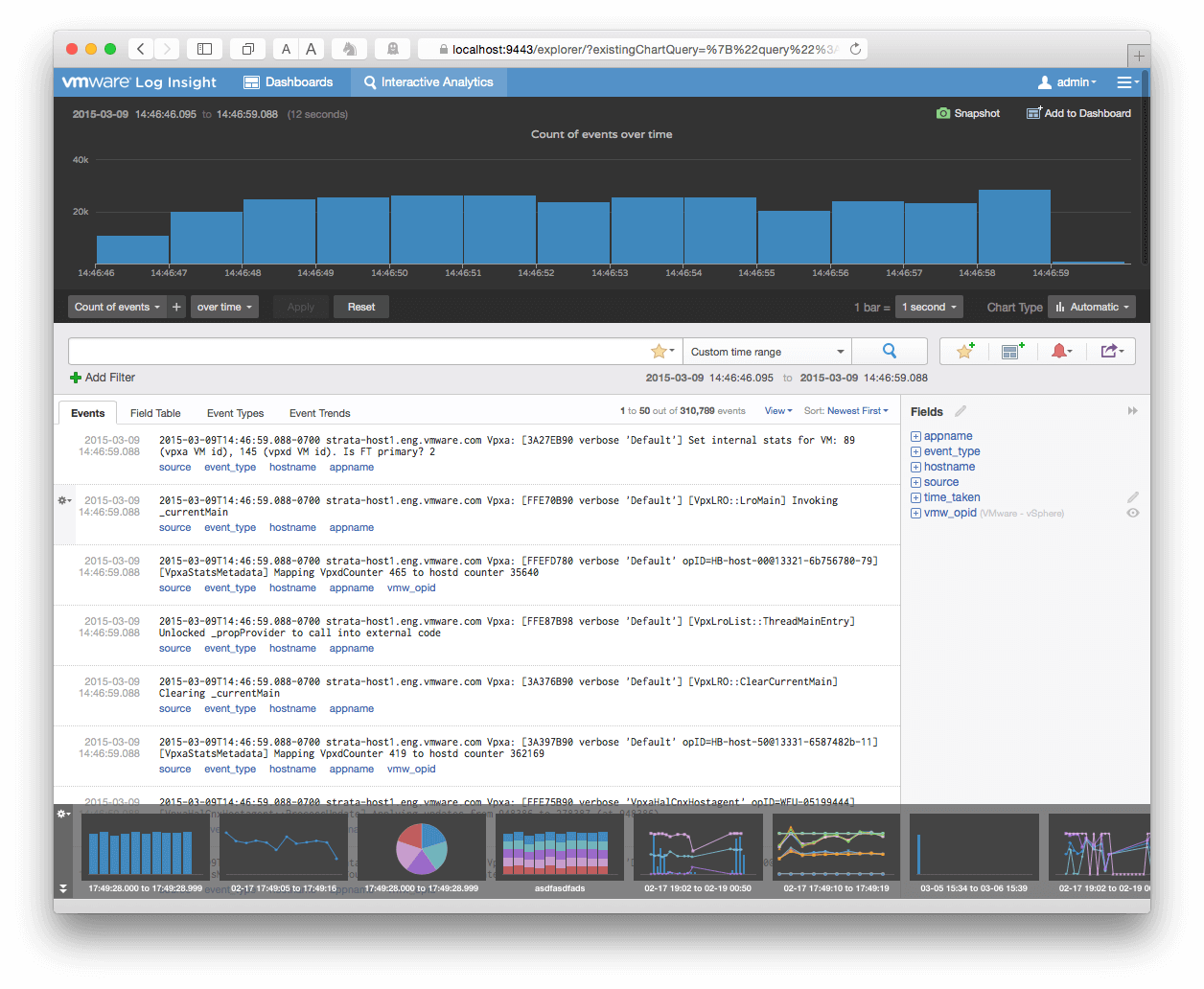This screenshot has height=989, width=1204.
Task: Add current query to favorites
Action: [x=964, y=352]
